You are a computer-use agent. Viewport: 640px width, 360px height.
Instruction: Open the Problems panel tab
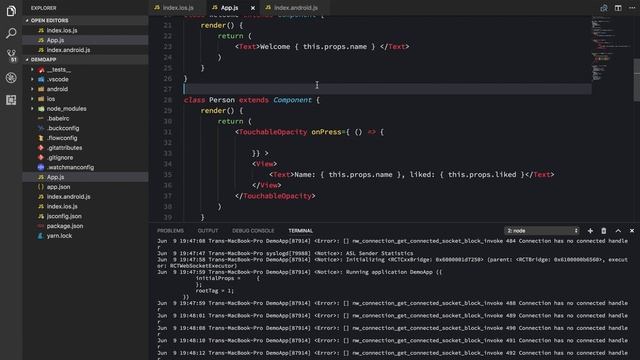170,231
